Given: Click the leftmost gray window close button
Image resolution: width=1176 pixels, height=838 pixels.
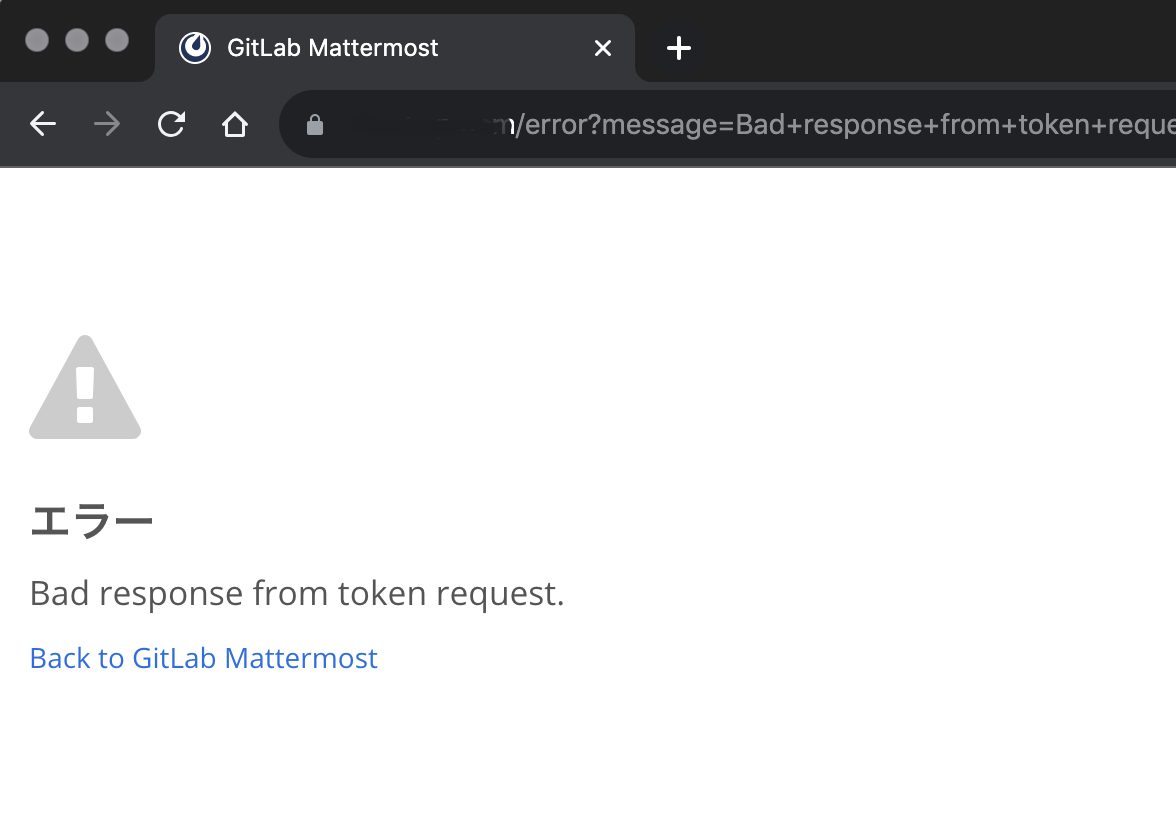Looking at the screenshot, I should pyautogui.click(x=37, y=40).
